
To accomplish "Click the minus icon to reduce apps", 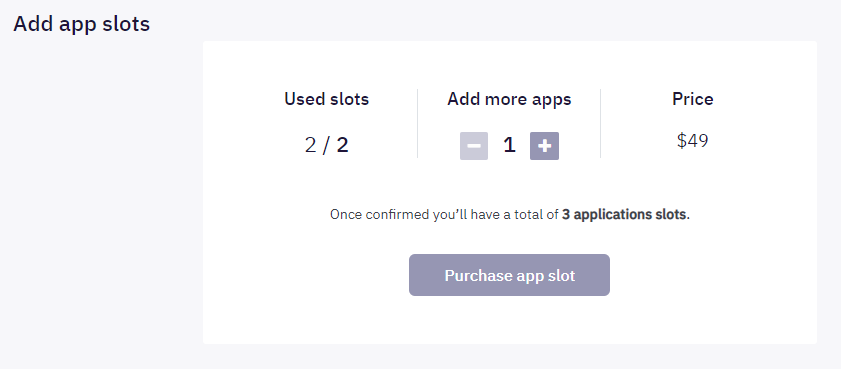I will [x=474, y=146].
